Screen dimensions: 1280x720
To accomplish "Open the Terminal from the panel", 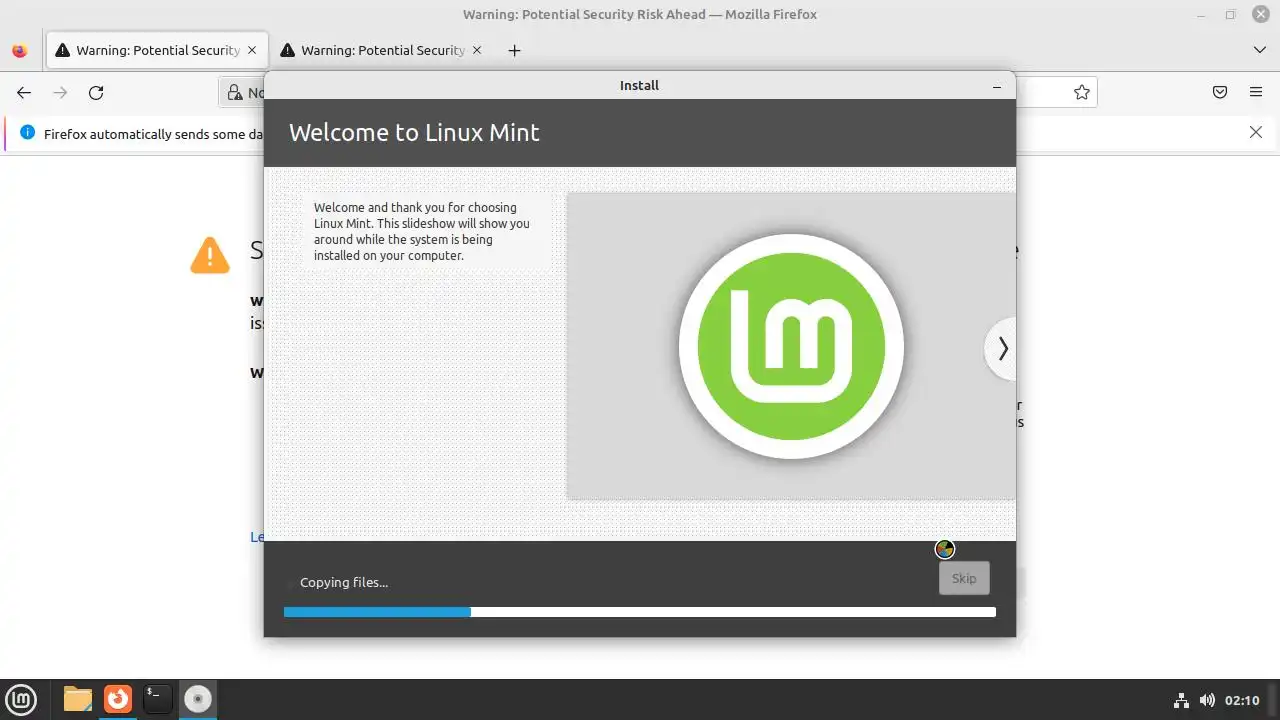I will pyautogui.click(x=158, y=698).
